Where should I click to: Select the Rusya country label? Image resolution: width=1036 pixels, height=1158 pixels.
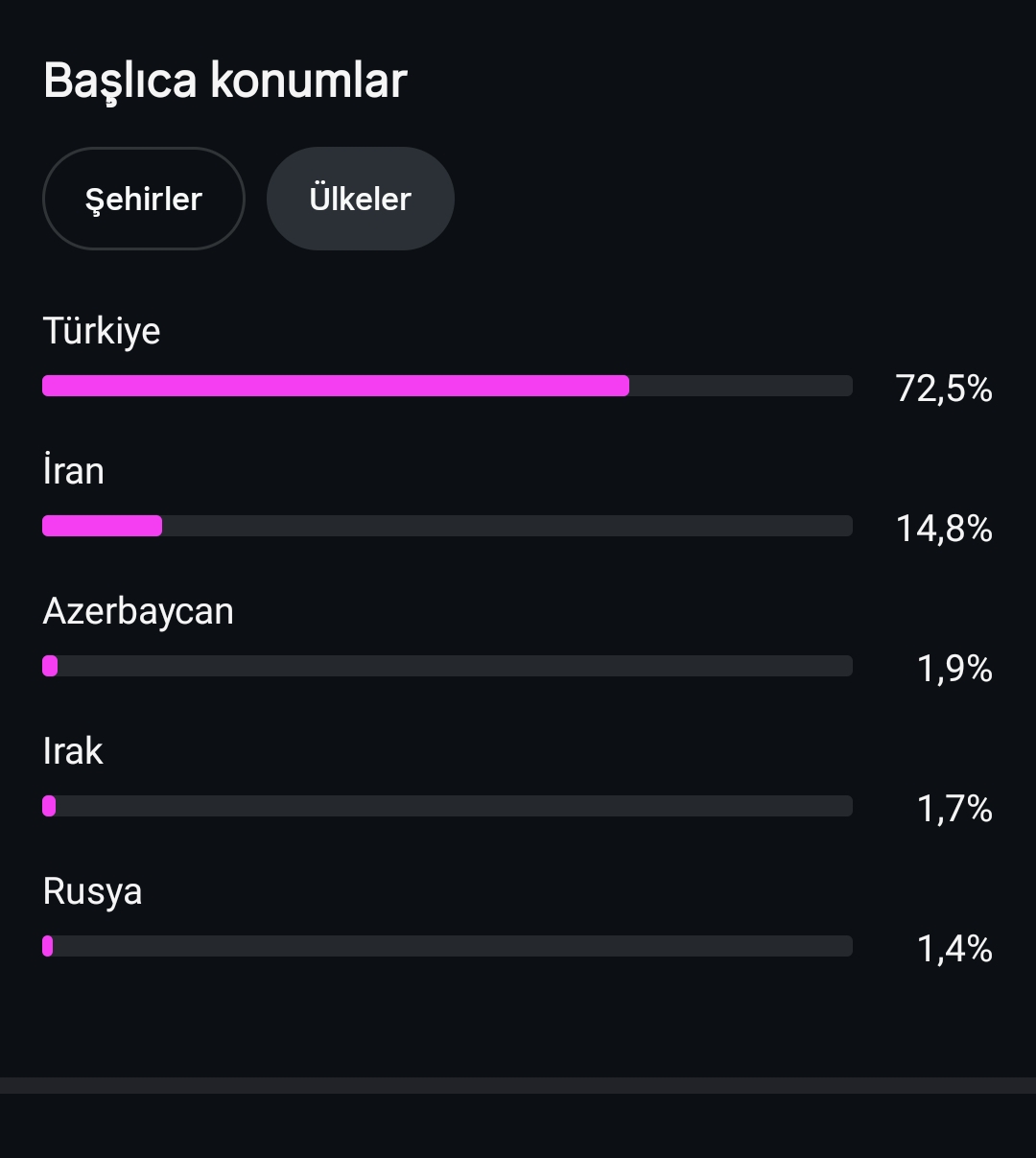(x=92, y=891)
